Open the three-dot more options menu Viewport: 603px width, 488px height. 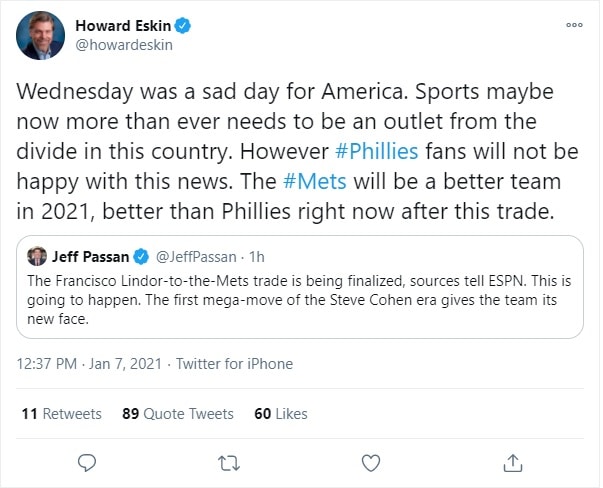[574, 26]
